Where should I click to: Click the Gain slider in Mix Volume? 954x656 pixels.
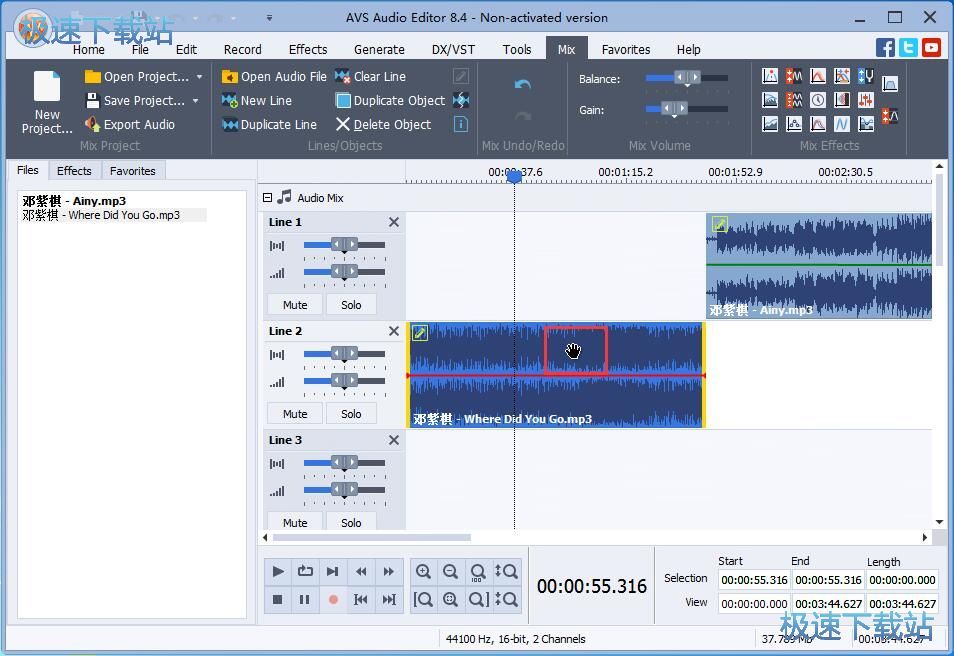(x=686, y=109)
